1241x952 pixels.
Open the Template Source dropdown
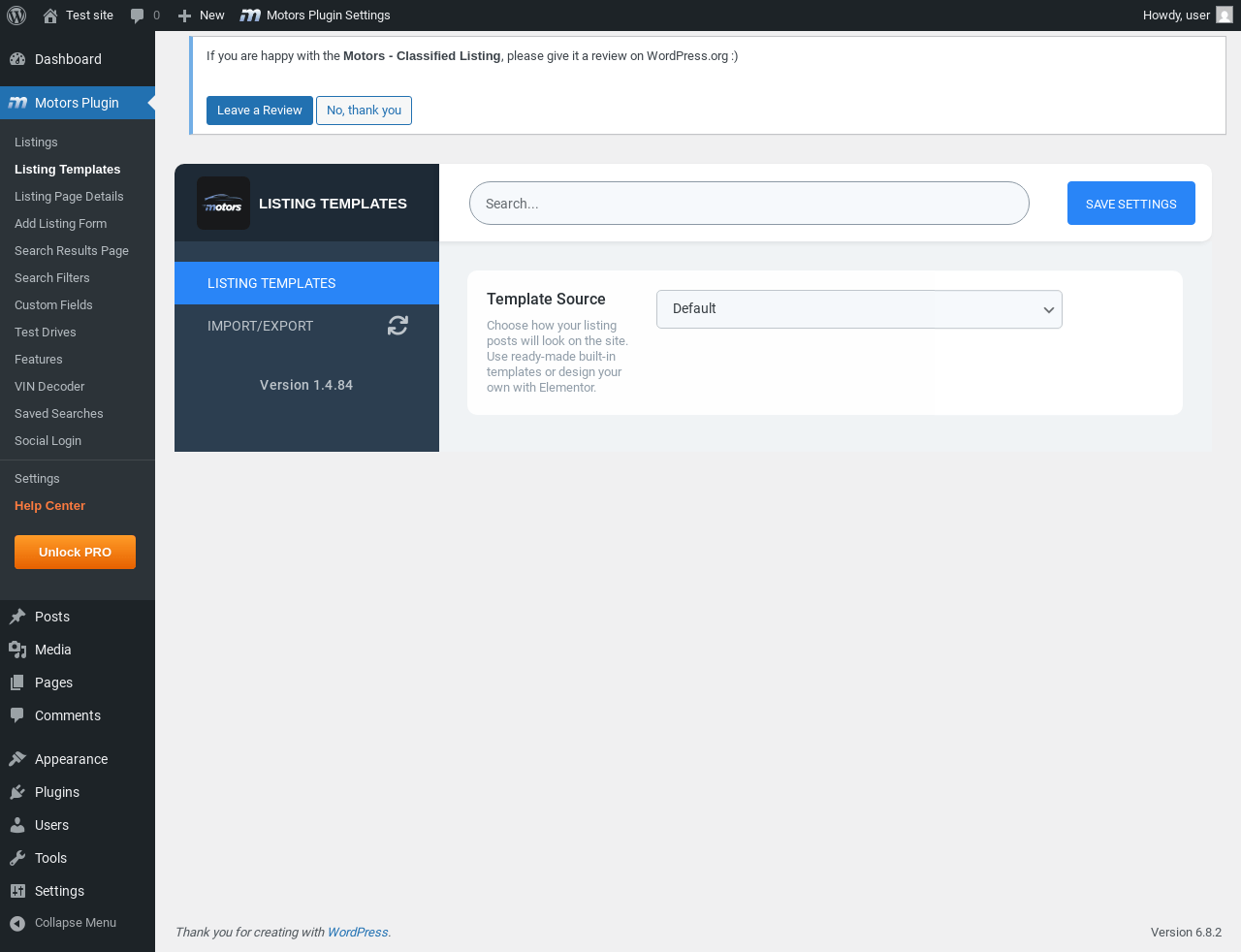859,309
